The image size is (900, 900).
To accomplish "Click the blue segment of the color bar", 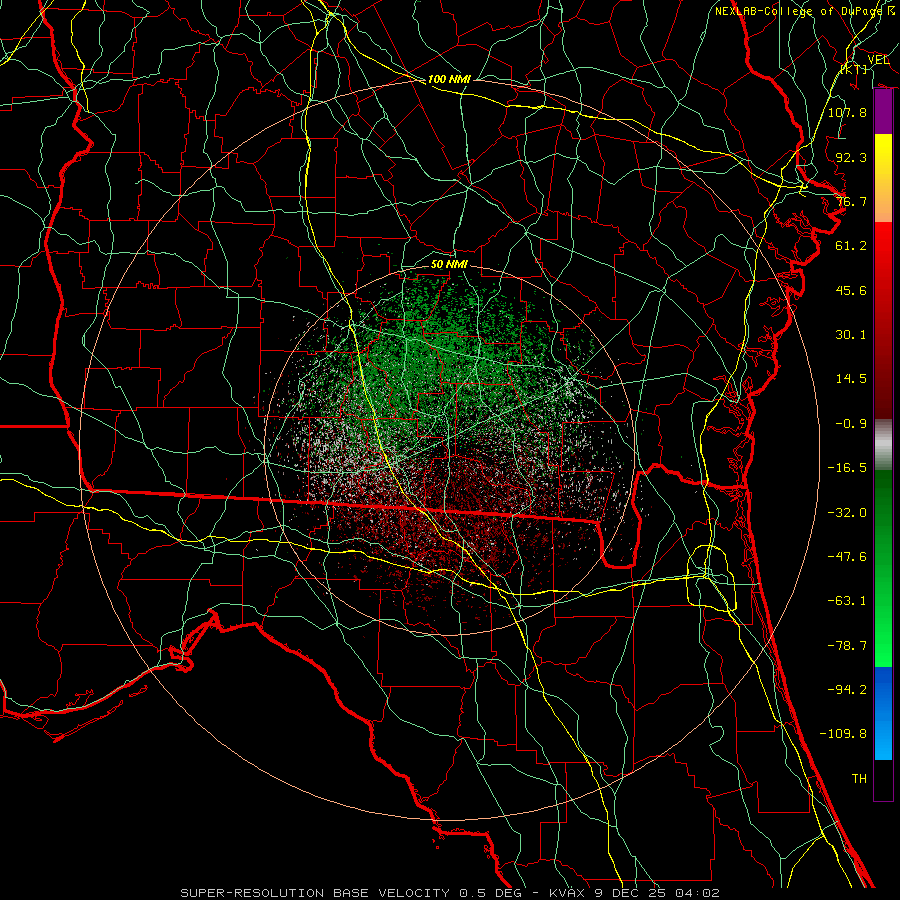I will coord(883,713).
